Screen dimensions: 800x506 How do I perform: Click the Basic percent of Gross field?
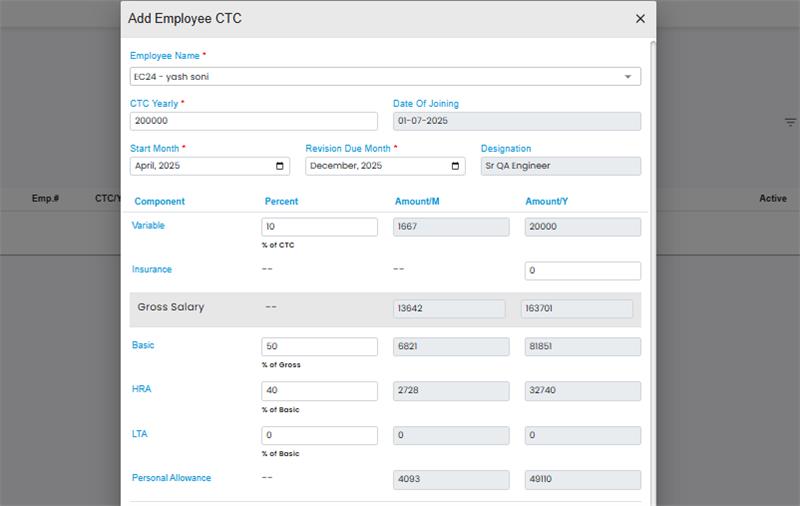click(319, 347)
